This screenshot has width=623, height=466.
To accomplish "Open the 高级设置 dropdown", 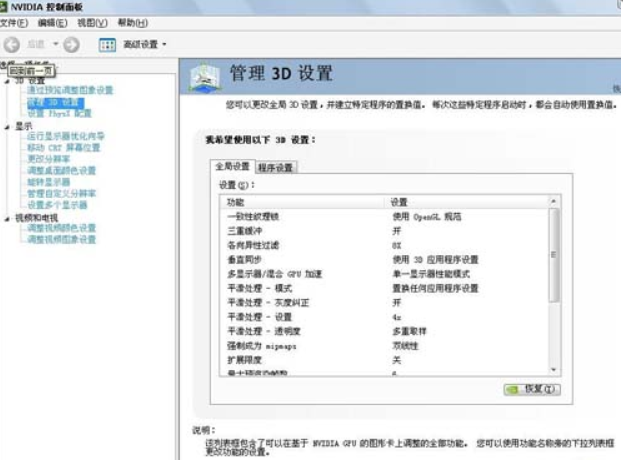I will [x=145, y=44].
